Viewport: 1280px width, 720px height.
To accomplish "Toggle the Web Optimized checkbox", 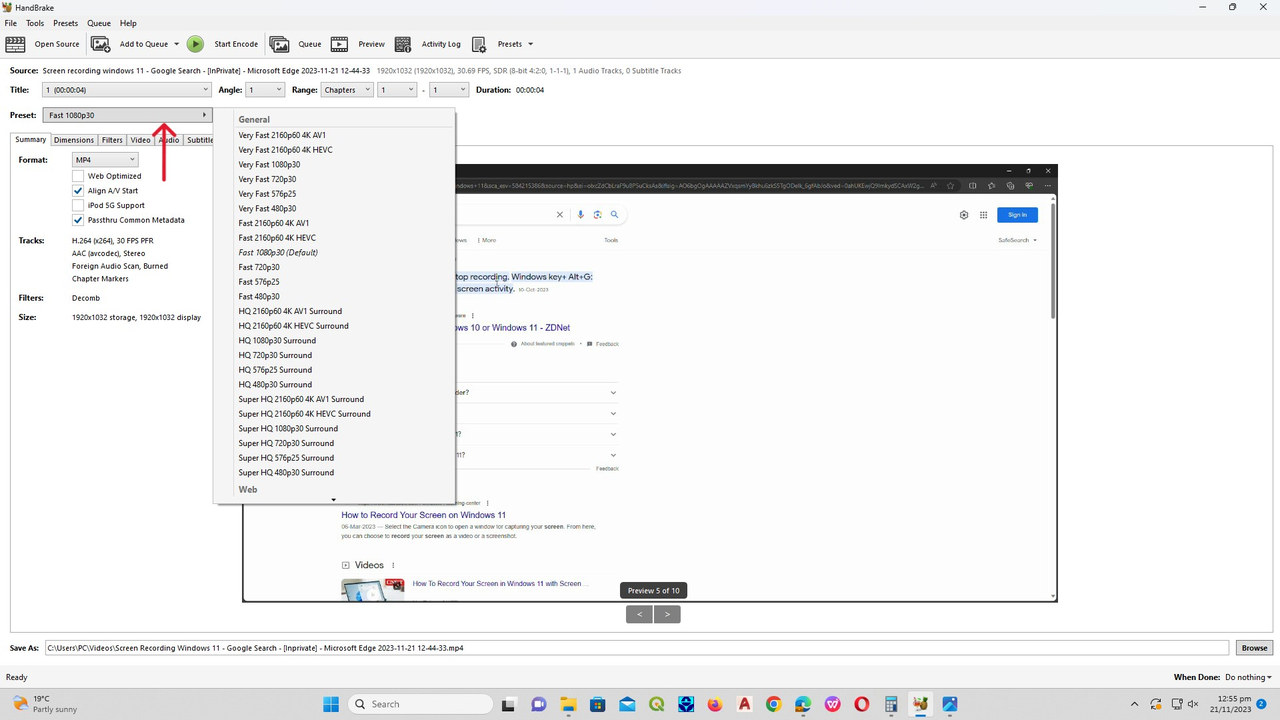I will point(78,176).
